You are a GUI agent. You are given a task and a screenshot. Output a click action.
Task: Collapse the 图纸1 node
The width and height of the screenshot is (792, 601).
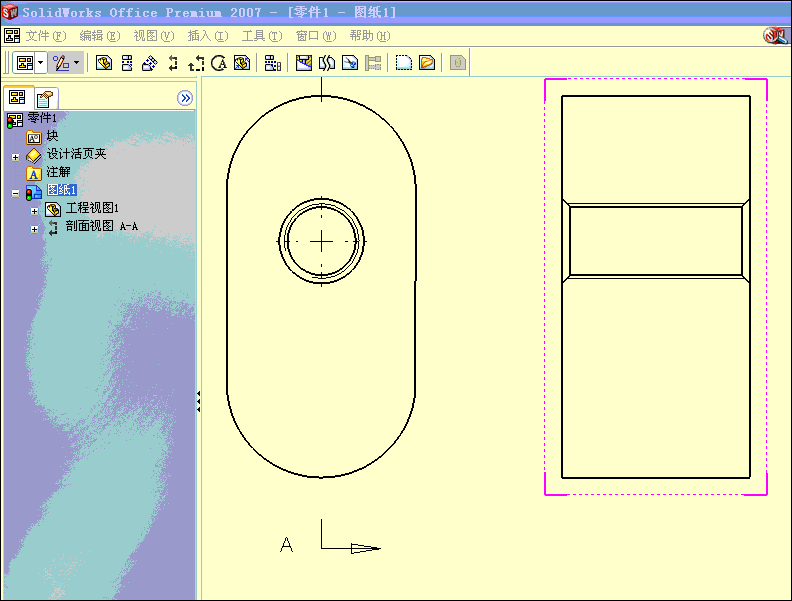(x=15, y=193)
